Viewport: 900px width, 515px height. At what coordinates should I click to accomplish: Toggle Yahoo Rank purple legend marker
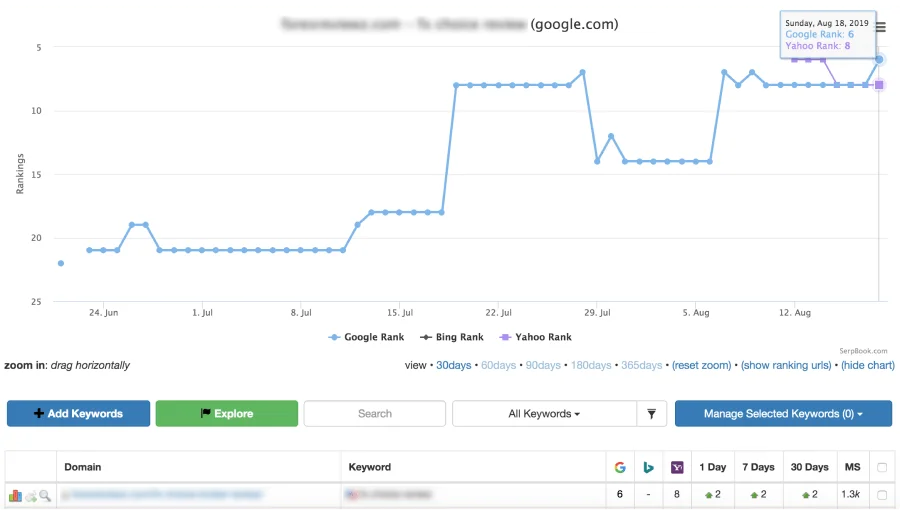tap(506, 337)
